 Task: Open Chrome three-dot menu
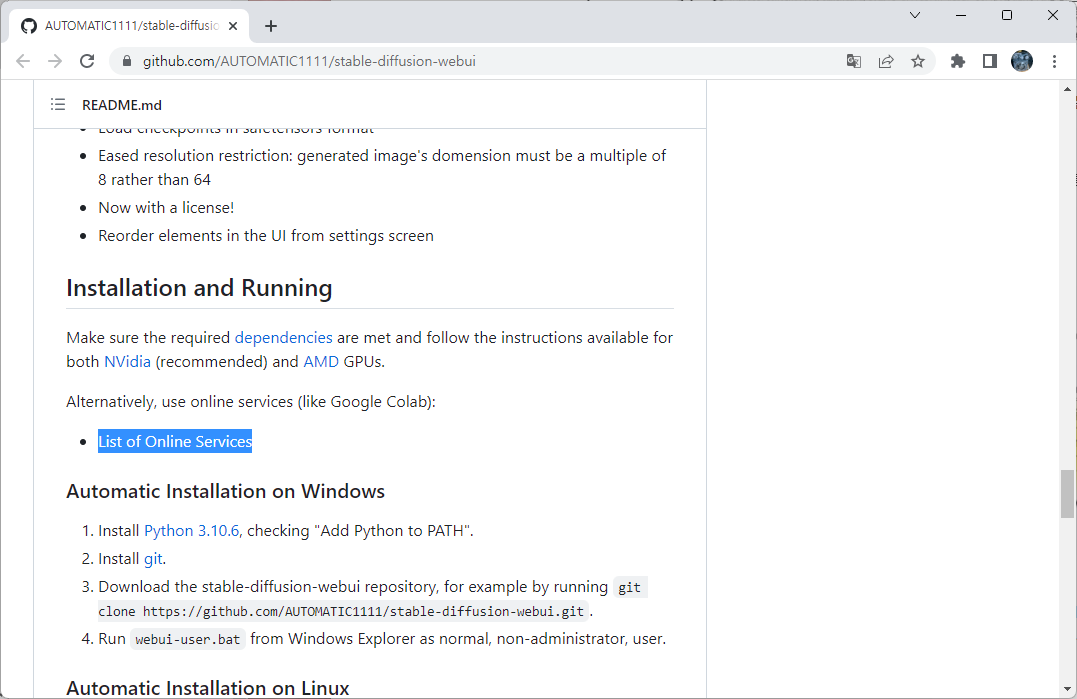click(x=1054, y=61)
